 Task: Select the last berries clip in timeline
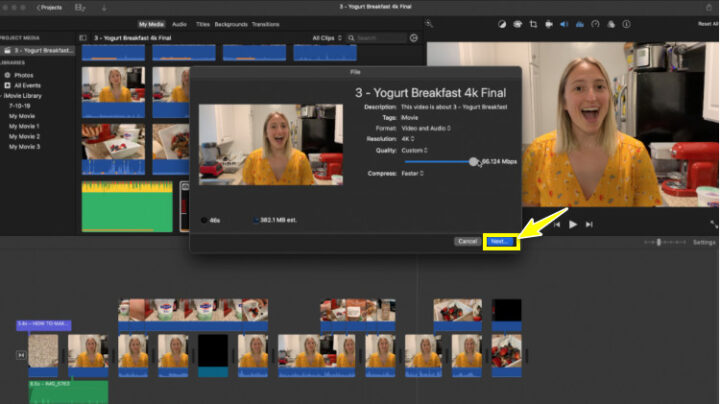506,356
